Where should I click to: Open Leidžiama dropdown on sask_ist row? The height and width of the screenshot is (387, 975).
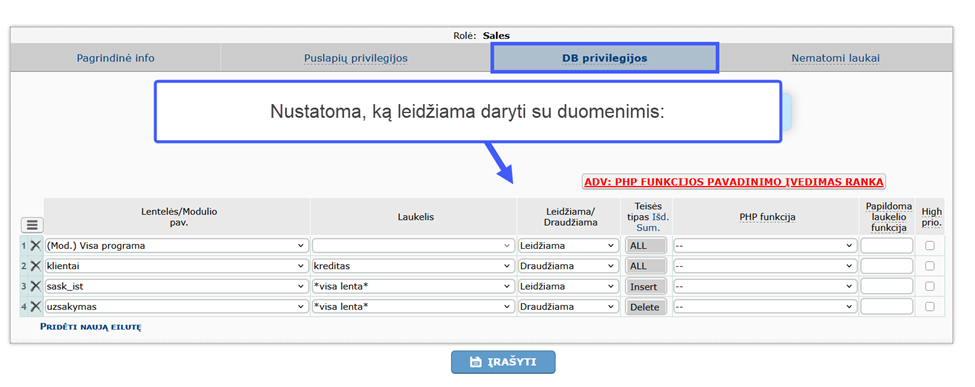point(568,287)
